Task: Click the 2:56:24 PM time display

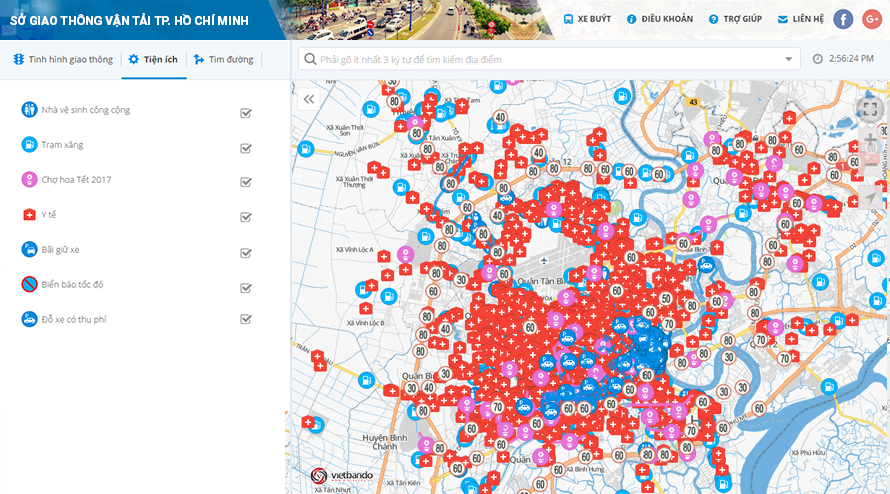Action: (851, 58)
